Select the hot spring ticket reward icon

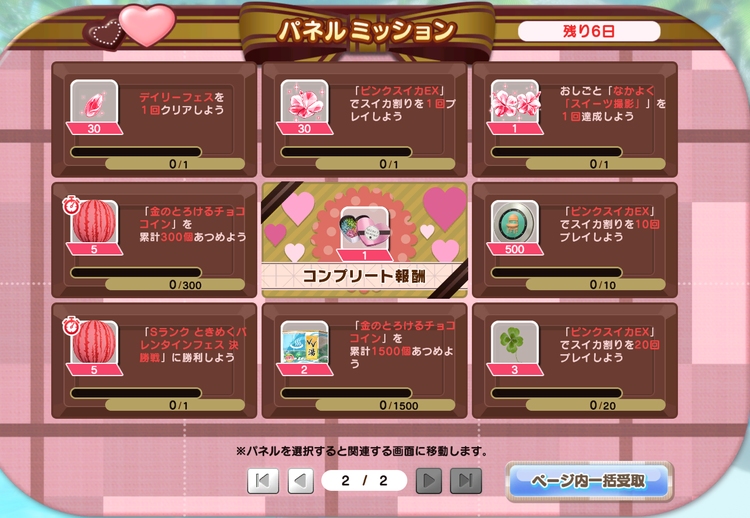click(305, 342)
